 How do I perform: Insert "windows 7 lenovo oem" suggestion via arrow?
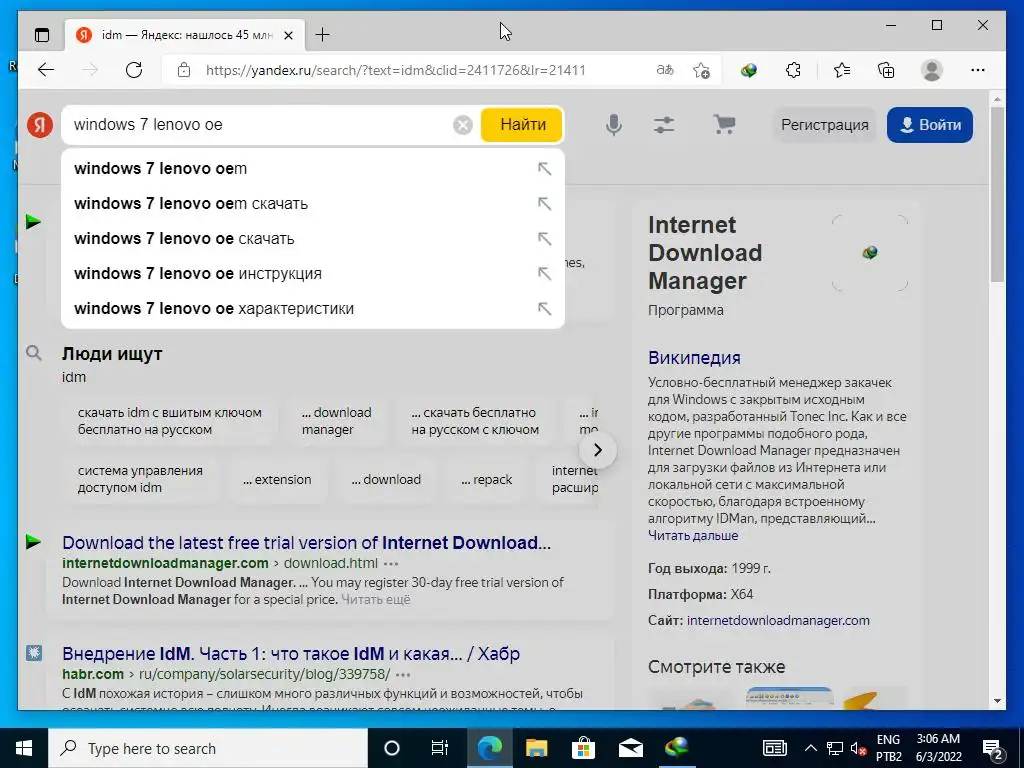[544, 168]
